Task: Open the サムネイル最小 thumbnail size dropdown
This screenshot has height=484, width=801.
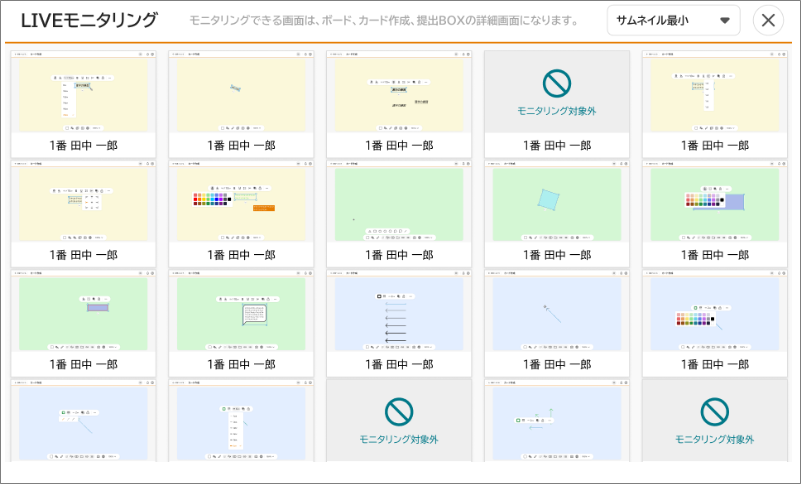Action: [673, 20]
